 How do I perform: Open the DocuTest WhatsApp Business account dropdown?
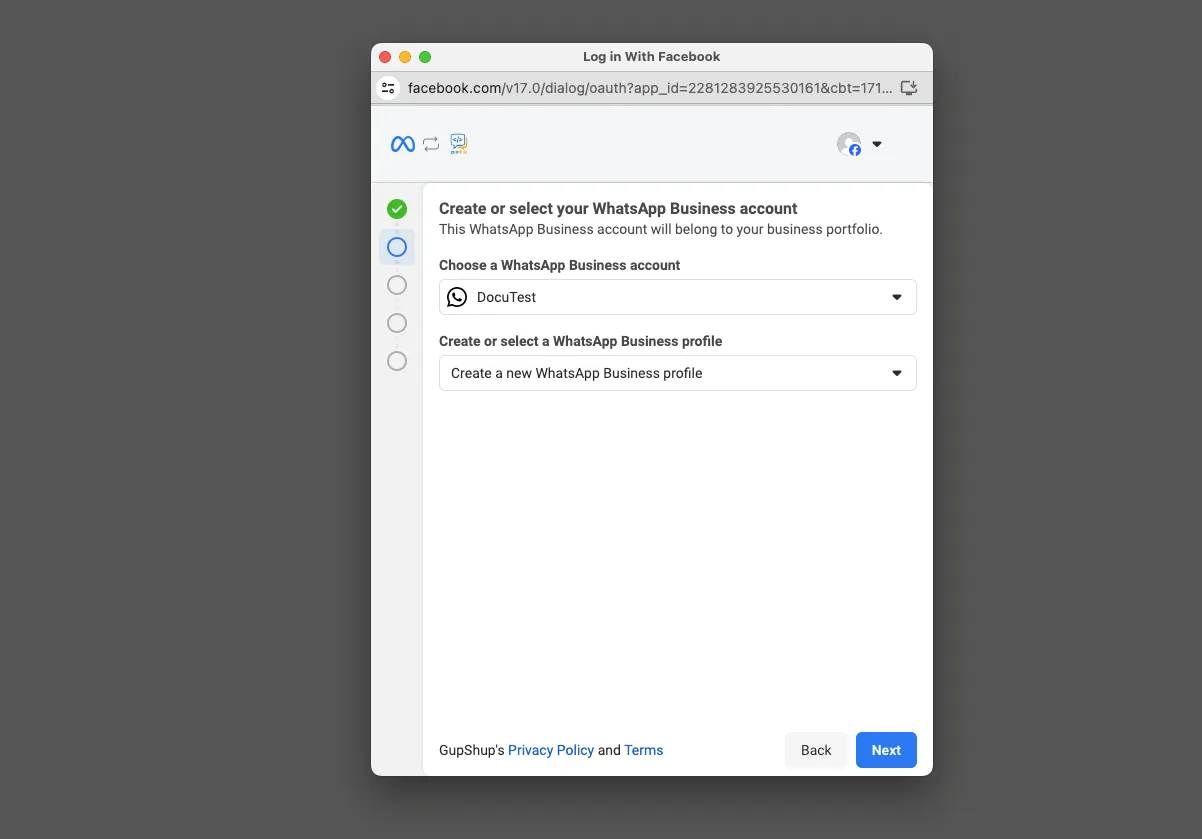click(678, 297)
